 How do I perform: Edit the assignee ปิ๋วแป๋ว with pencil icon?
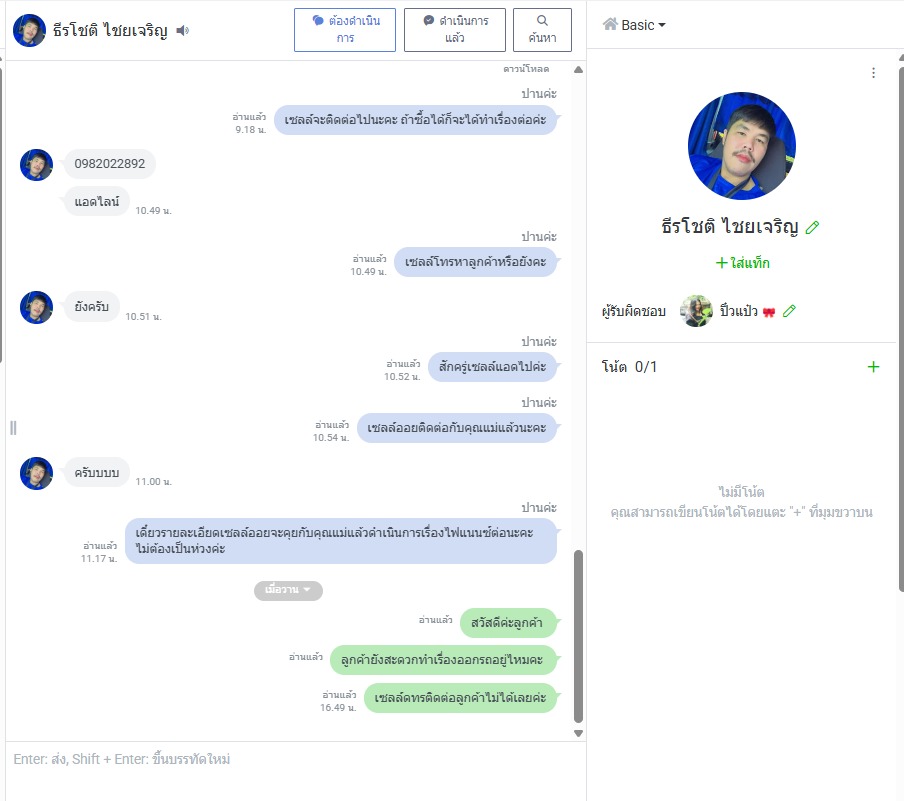pos(789,311)
